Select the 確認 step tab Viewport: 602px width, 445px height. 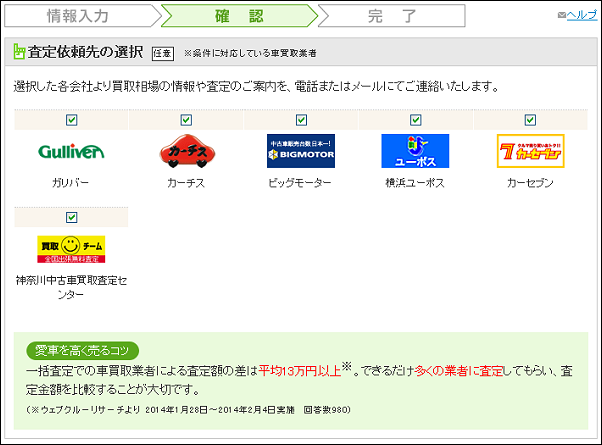click(x=239, y=16)
